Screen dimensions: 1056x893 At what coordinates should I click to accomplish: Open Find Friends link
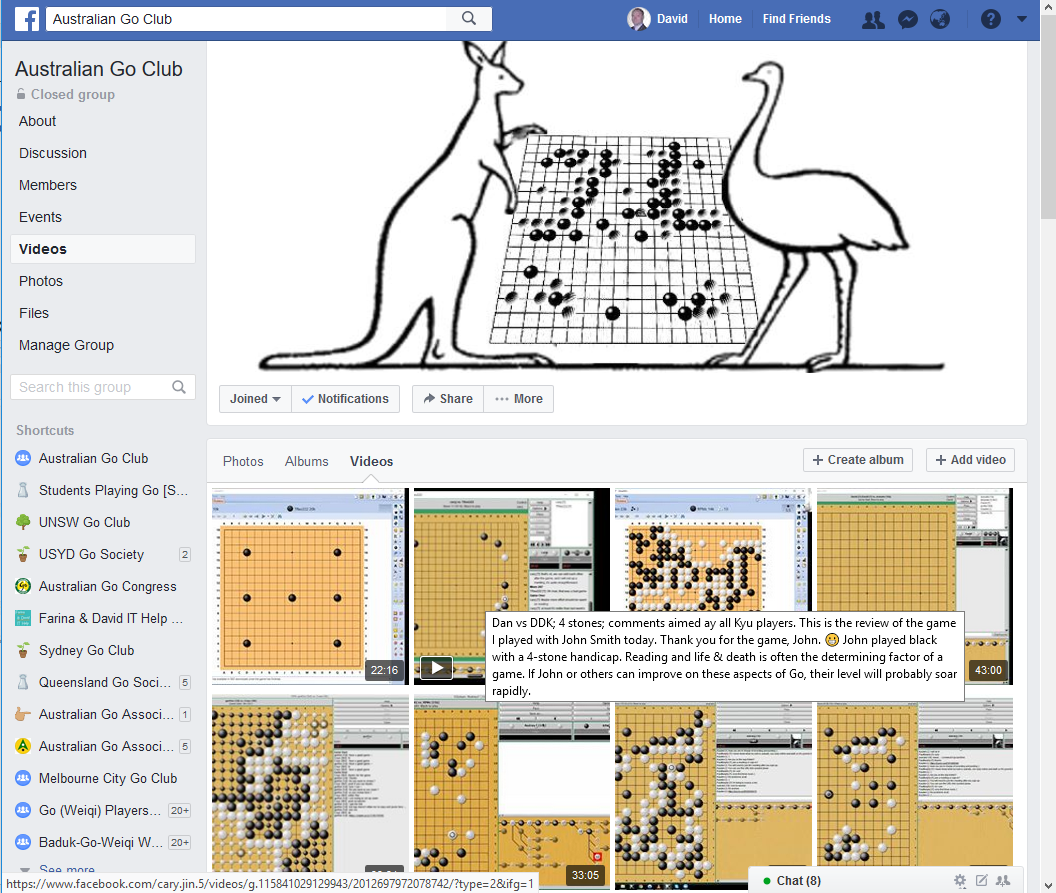[x=796, y=19]
